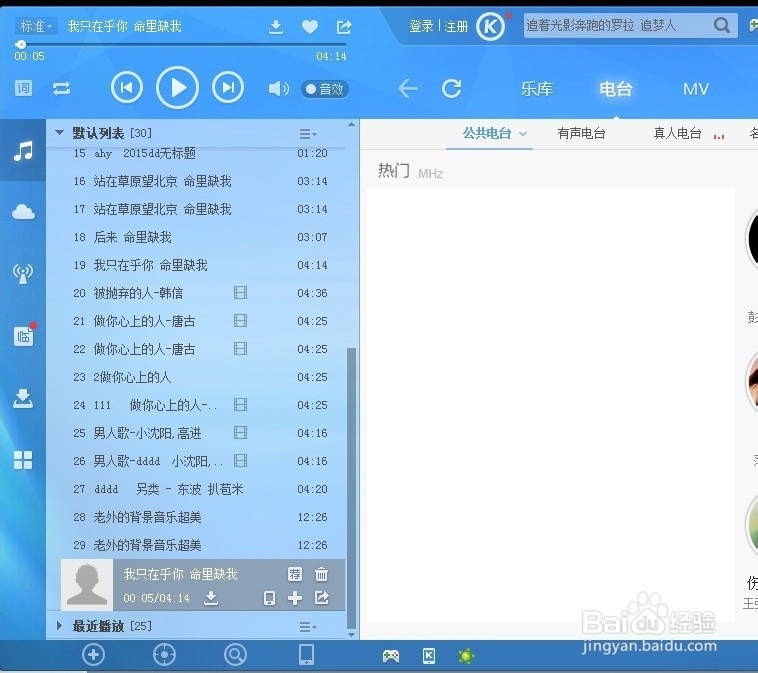This screenshot has width=758, height=673.
Task: Click the selected song's avatar thumbnail
Action: [x=87, y=585]
